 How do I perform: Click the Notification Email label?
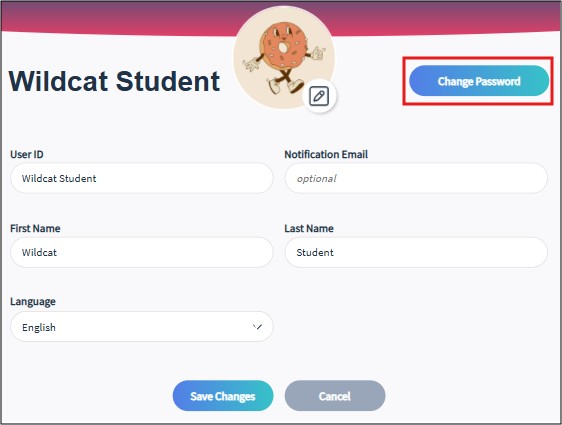click(x=326, y=154)
